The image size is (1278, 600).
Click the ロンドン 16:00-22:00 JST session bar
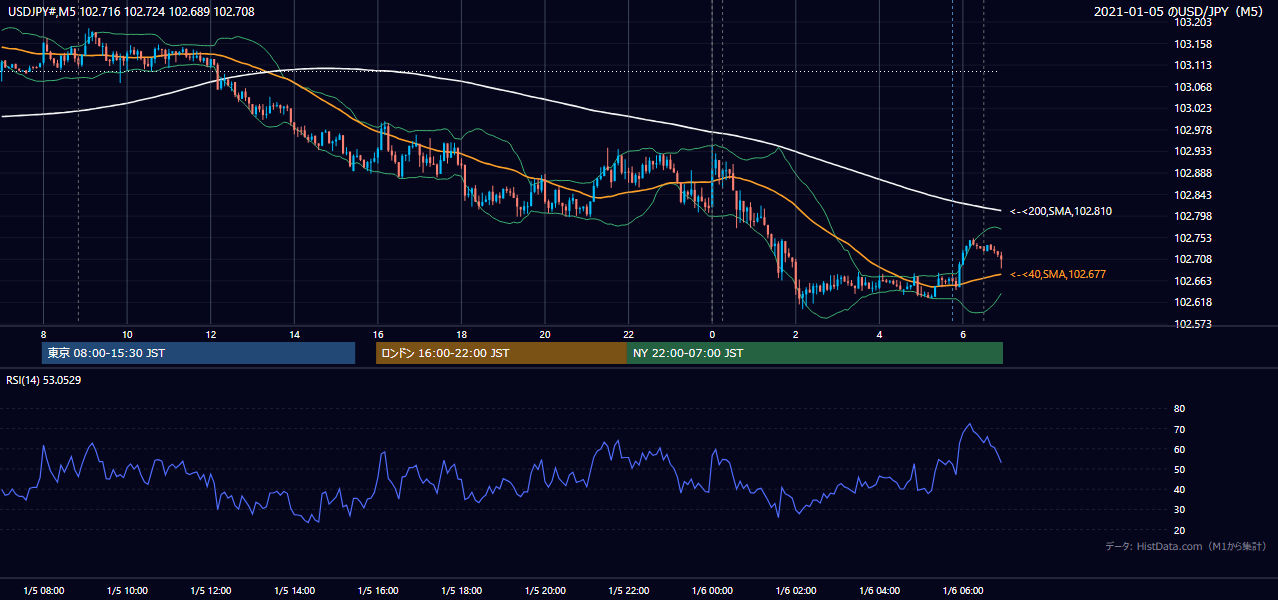point(501,353)
